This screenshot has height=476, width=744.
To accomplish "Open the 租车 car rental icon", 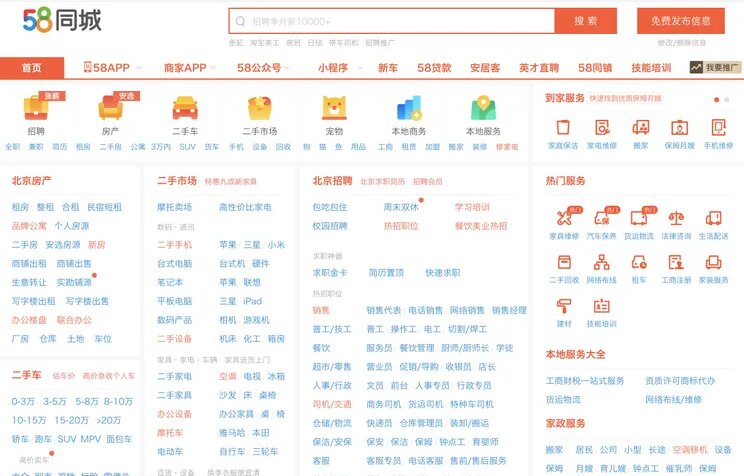I will [639, 262].
